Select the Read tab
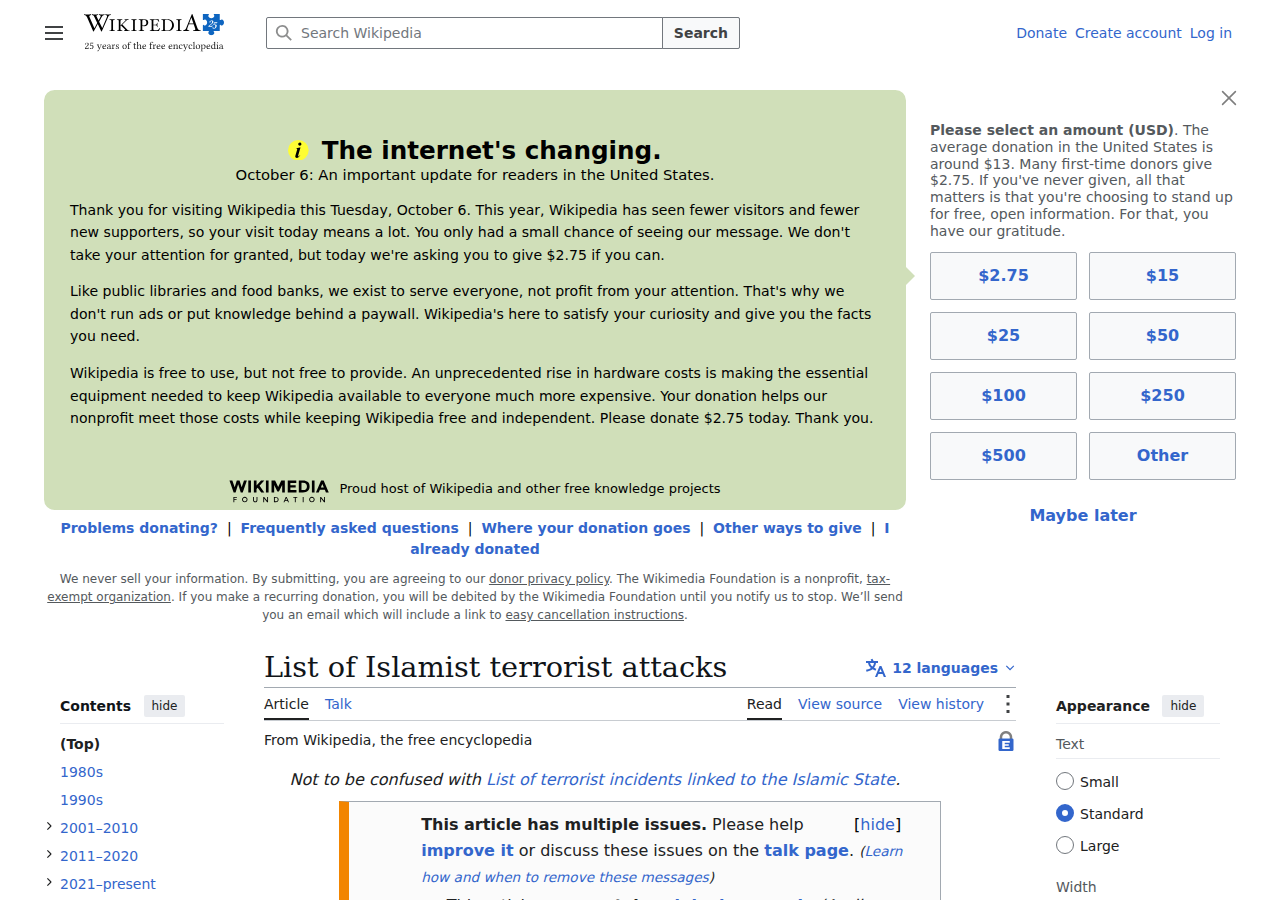 [x=764, y=704]
